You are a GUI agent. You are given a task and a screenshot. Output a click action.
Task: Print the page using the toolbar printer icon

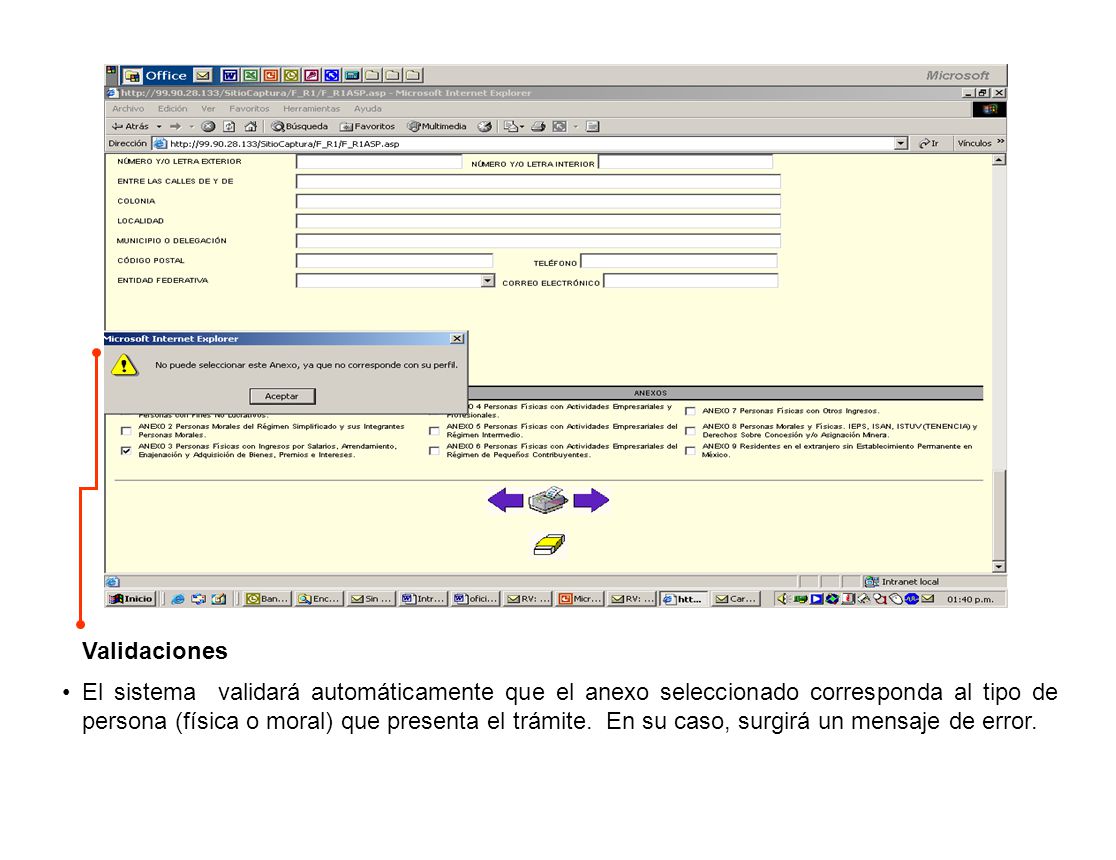pyautogui.click(x=538, y=127)
